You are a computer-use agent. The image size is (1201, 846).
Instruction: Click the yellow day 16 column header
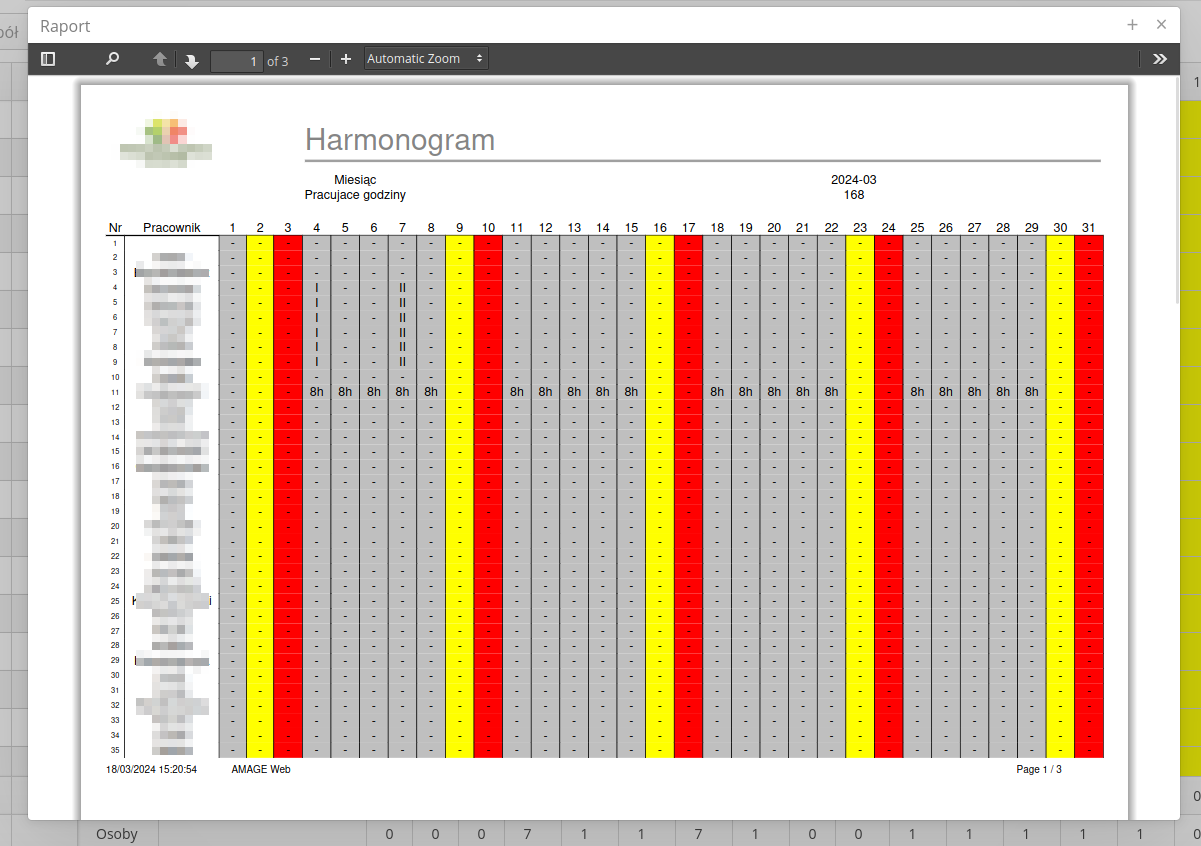pyautogui.click(x=660, y=228)
